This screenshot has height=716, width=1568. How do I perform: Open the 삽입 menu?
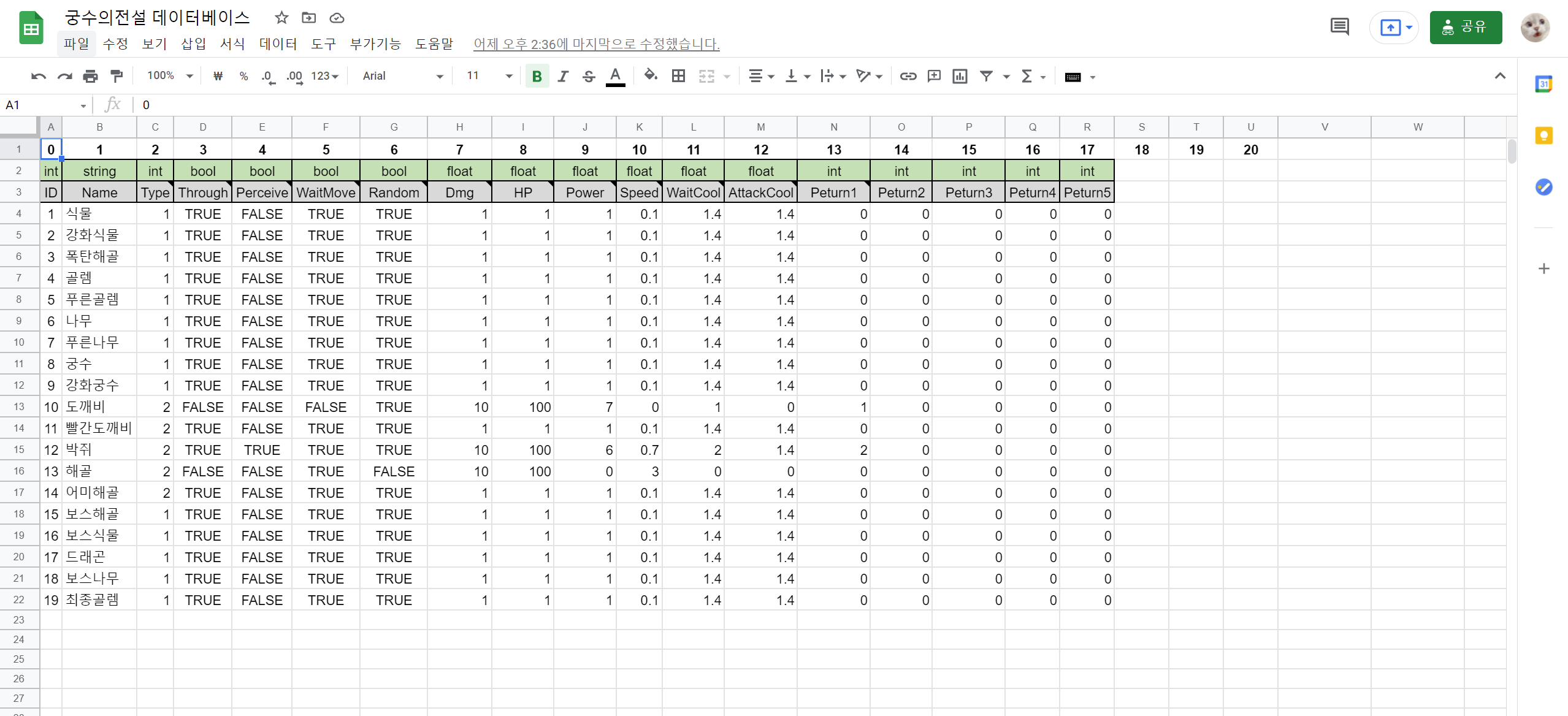[x=193, y=44]
